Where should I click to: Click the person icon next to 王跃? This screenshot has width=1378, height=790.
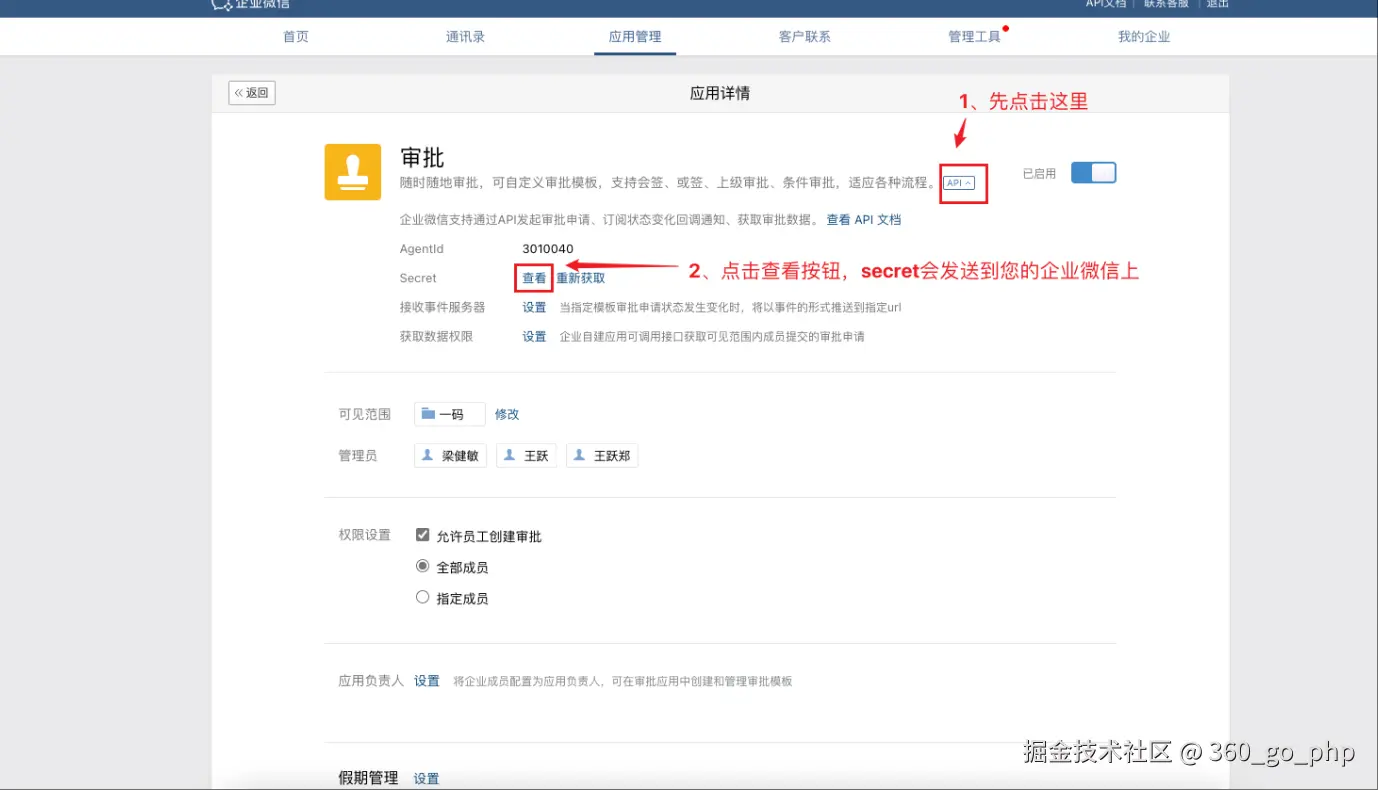tap(509, 456)
